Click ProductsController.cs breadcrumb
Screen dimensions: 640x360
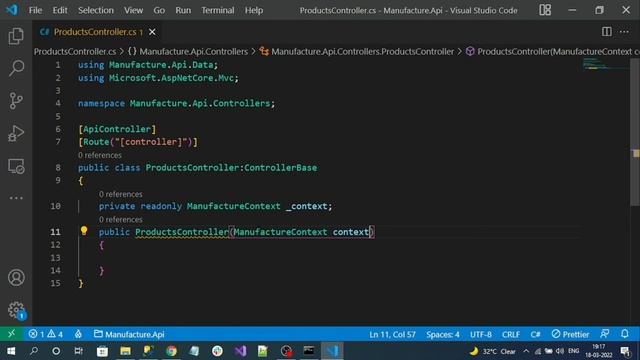point(75,51)
